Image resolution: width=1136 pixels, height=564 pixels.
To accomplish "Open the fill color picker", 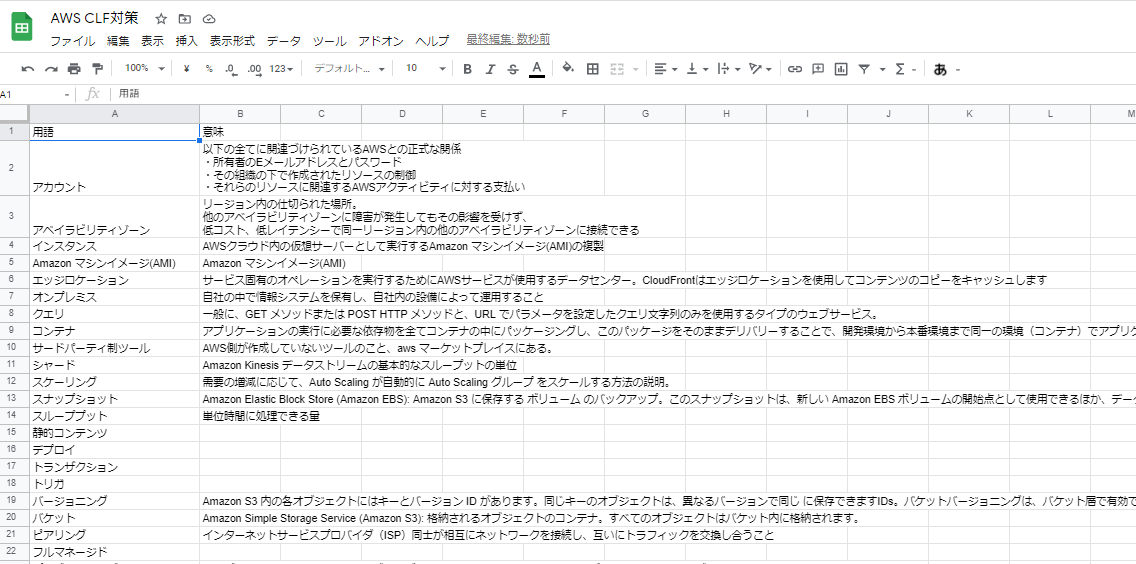I will pyautogui.click(x=569, y=69).
